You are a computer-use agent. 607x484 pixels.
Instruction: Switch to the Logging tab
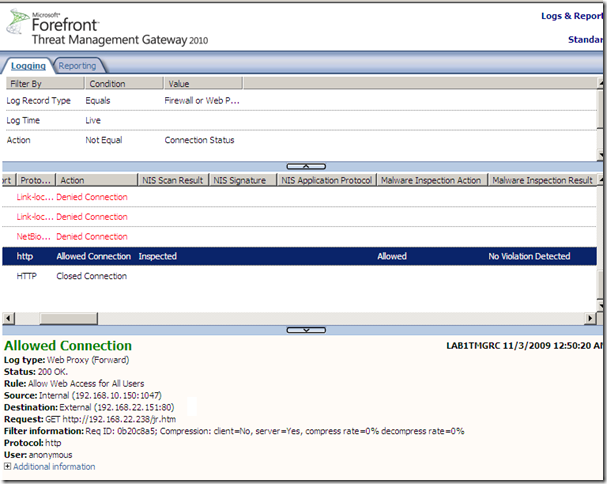click(28, 66)
